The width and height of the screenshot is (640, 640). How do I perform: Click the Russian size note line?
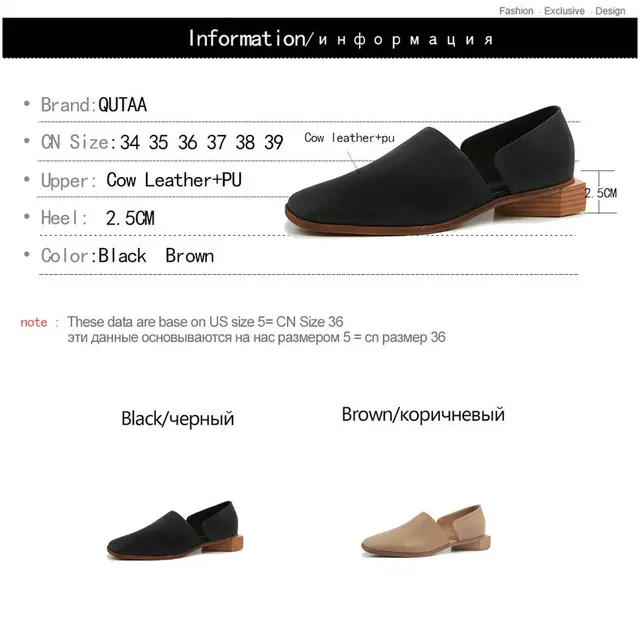click(256, 338)
